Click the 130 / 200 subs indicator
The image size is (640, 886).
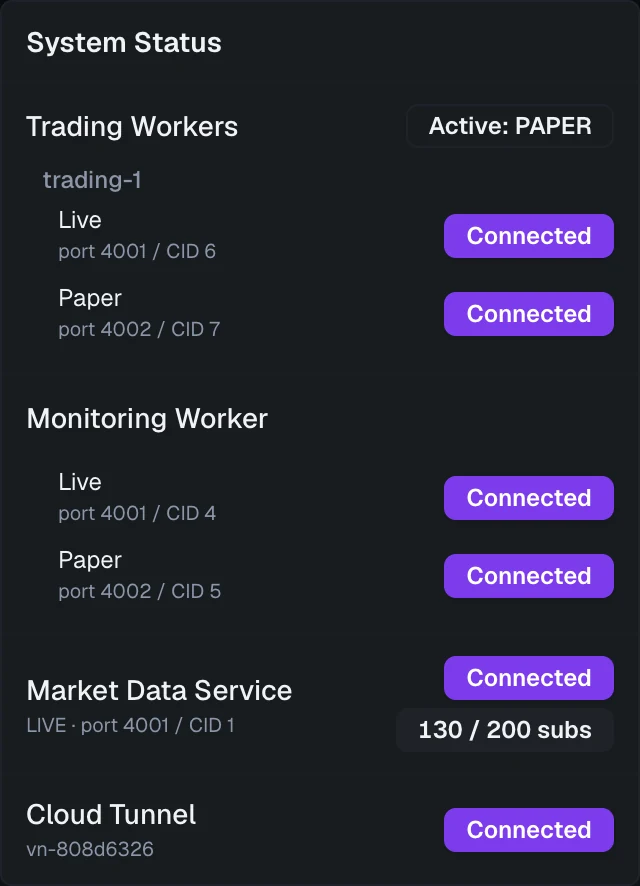coord(504,730)
